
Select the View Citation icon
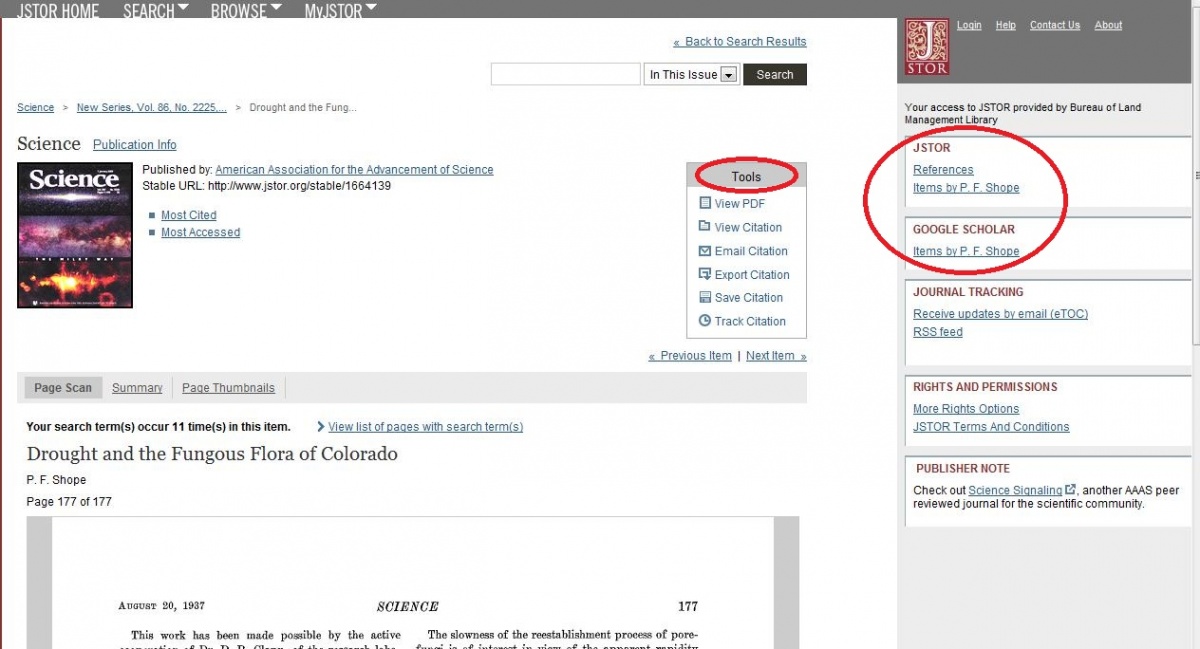pyautogui.click(x=704, y=227)
